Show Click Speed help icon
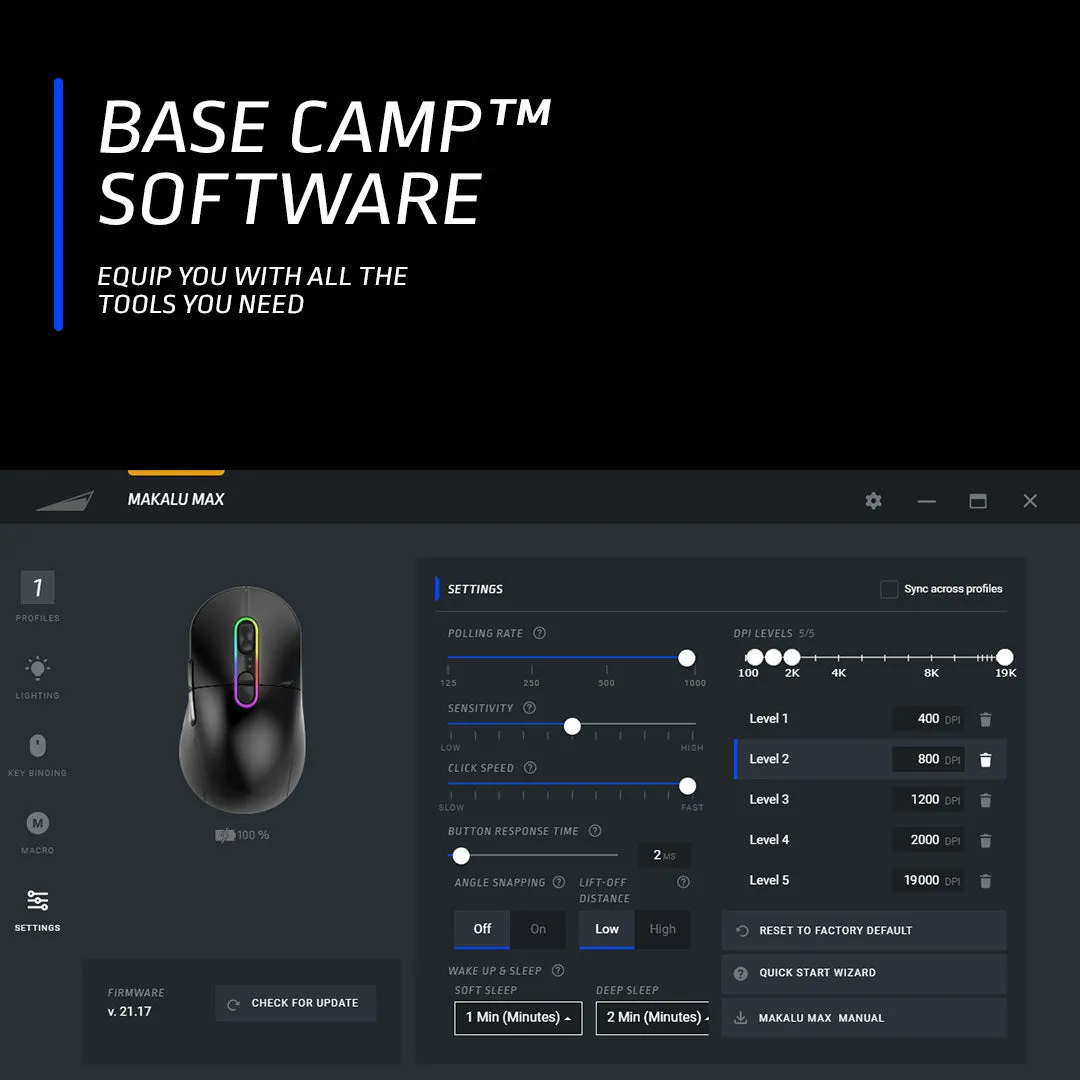This screenshot has width=1080, height=1080. coord(530,768)
